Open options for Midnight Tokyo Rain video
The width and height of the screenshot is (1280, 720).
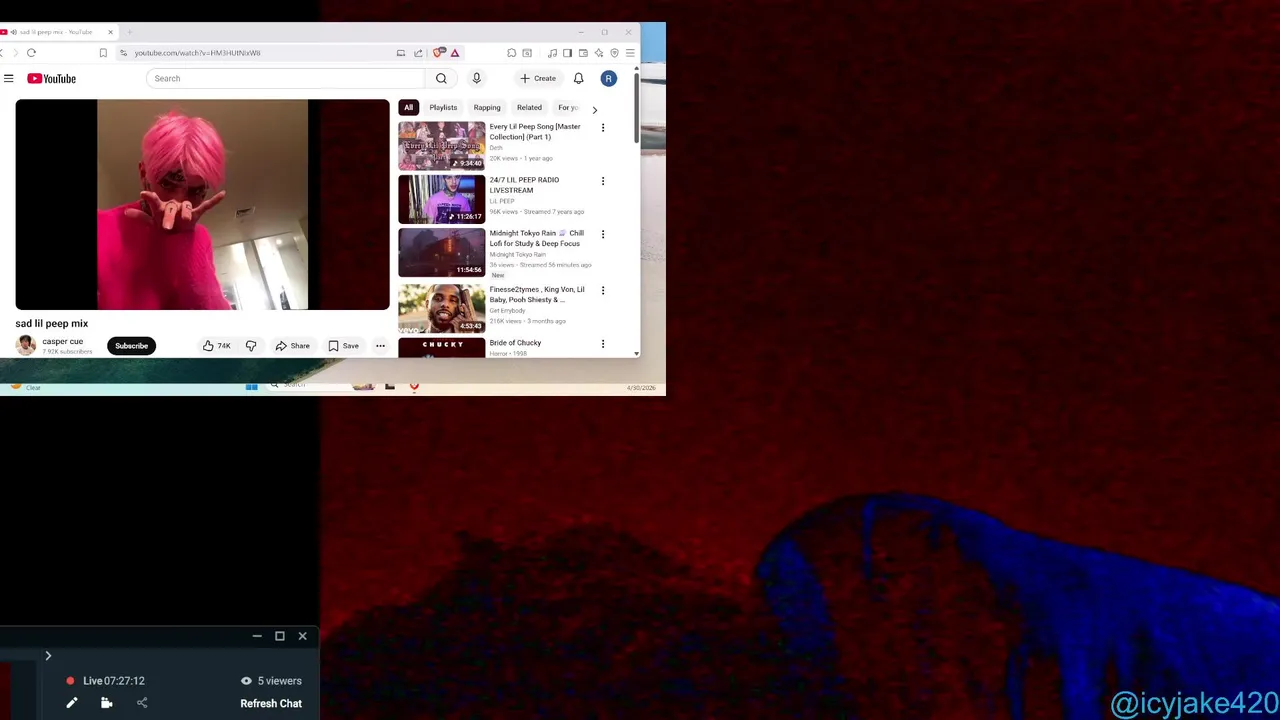[602, 234]
